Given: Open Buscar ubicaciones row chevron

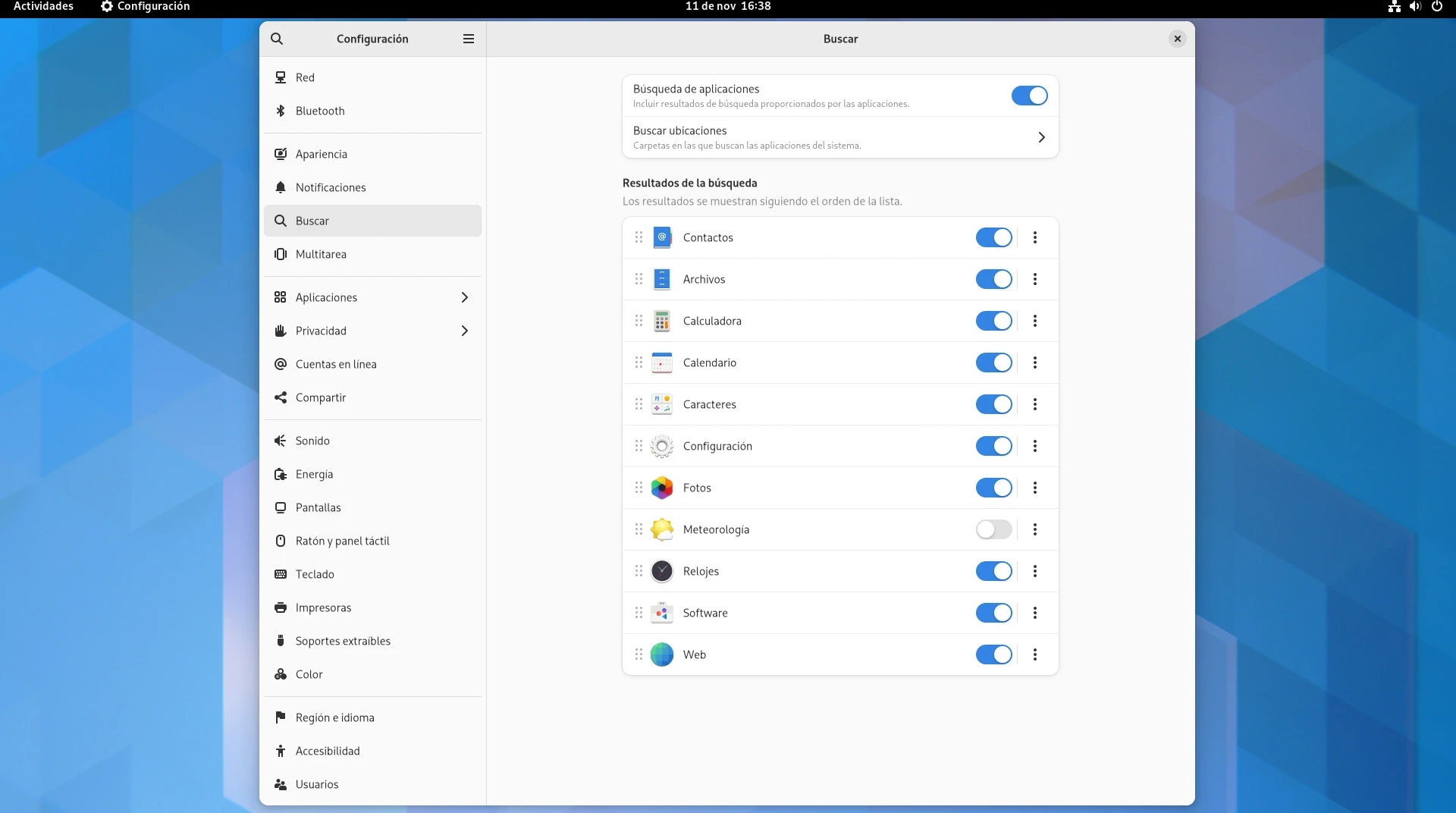Looking at the screenshot, I should point(1040,137).
